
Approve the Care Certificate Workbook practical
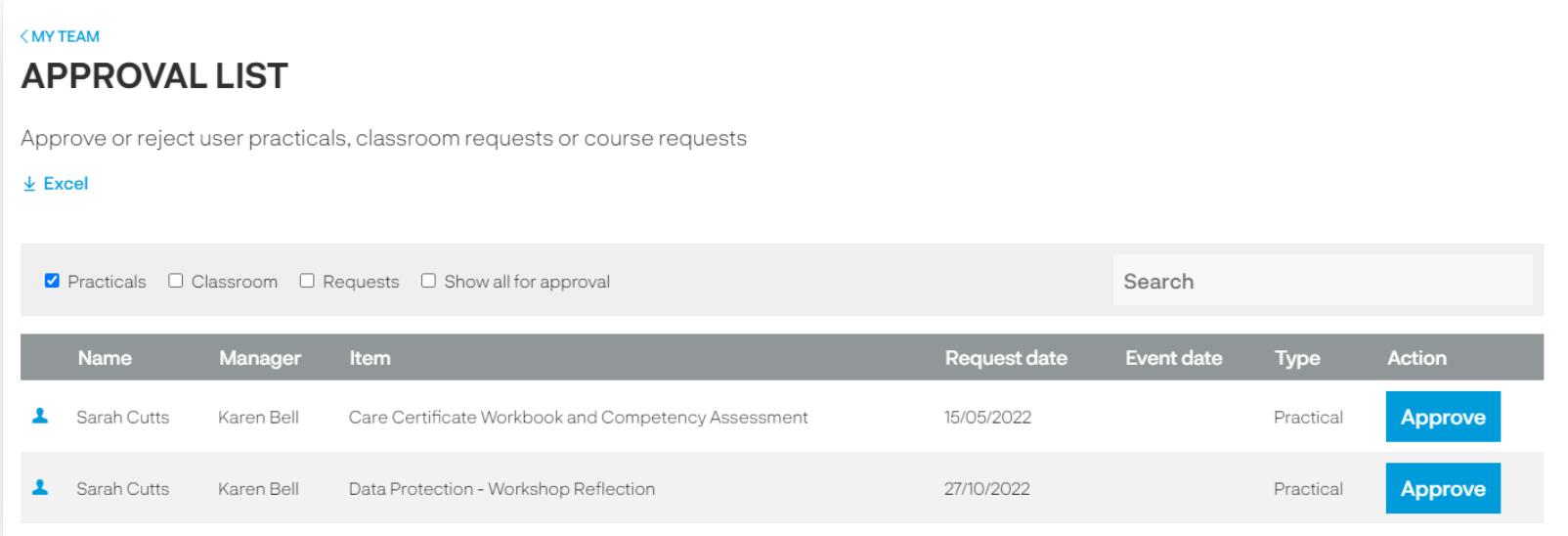1443,417
